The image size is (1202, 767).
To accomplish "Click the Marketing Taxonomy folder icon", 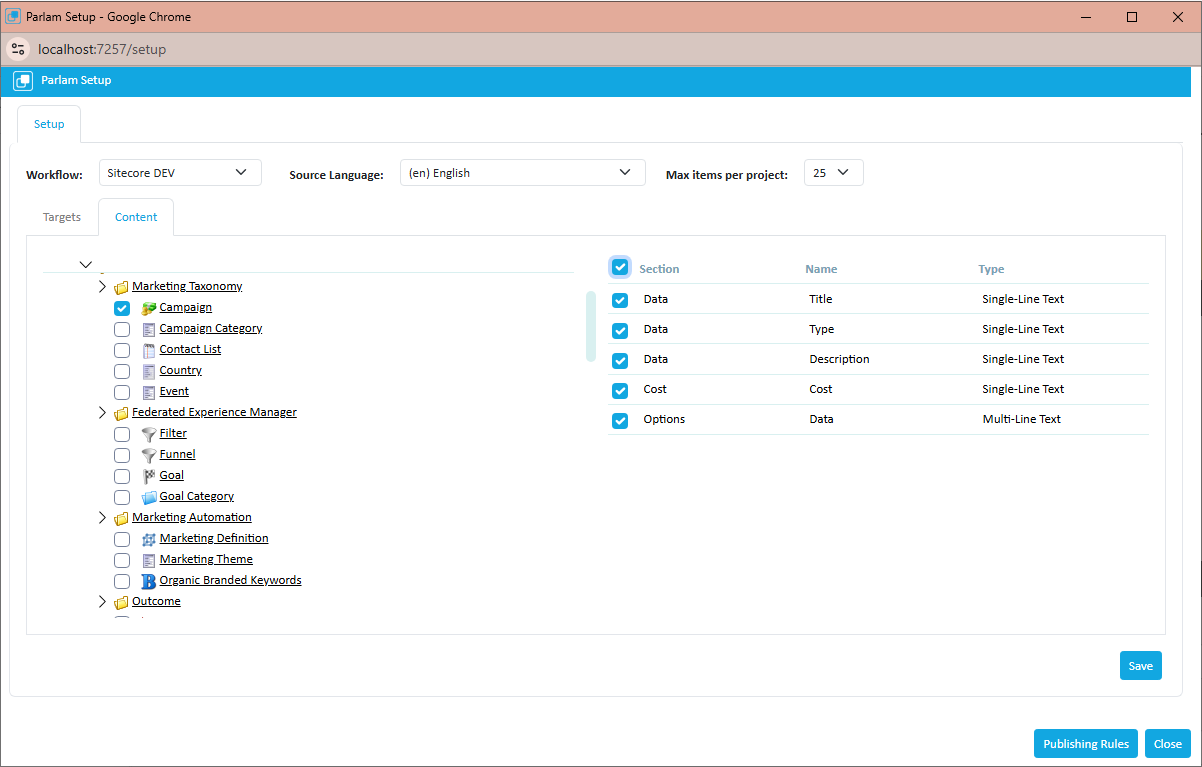I will 120,286.
